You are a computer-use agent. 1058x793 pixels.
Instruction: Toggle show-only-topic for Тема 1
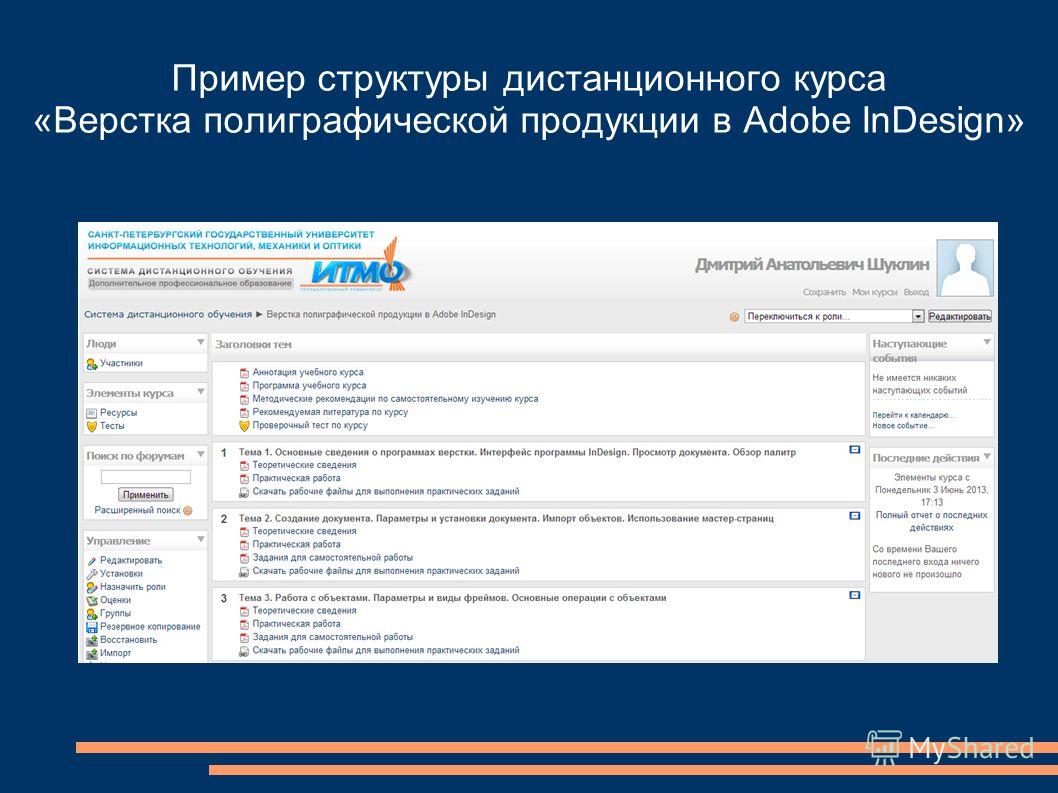tap(854, 449)
